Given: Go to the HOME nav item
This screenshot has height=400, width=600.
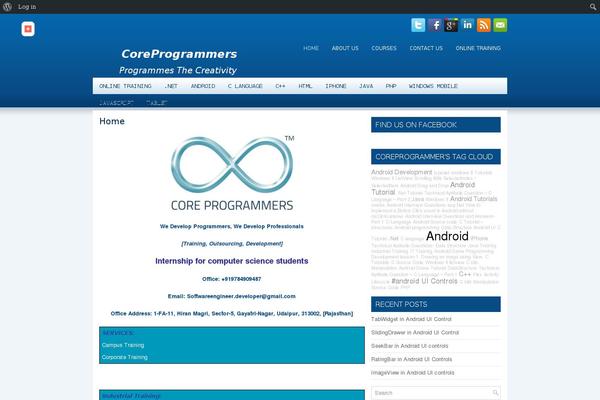Looking at the screenshot, I should (x=311, y=48).
